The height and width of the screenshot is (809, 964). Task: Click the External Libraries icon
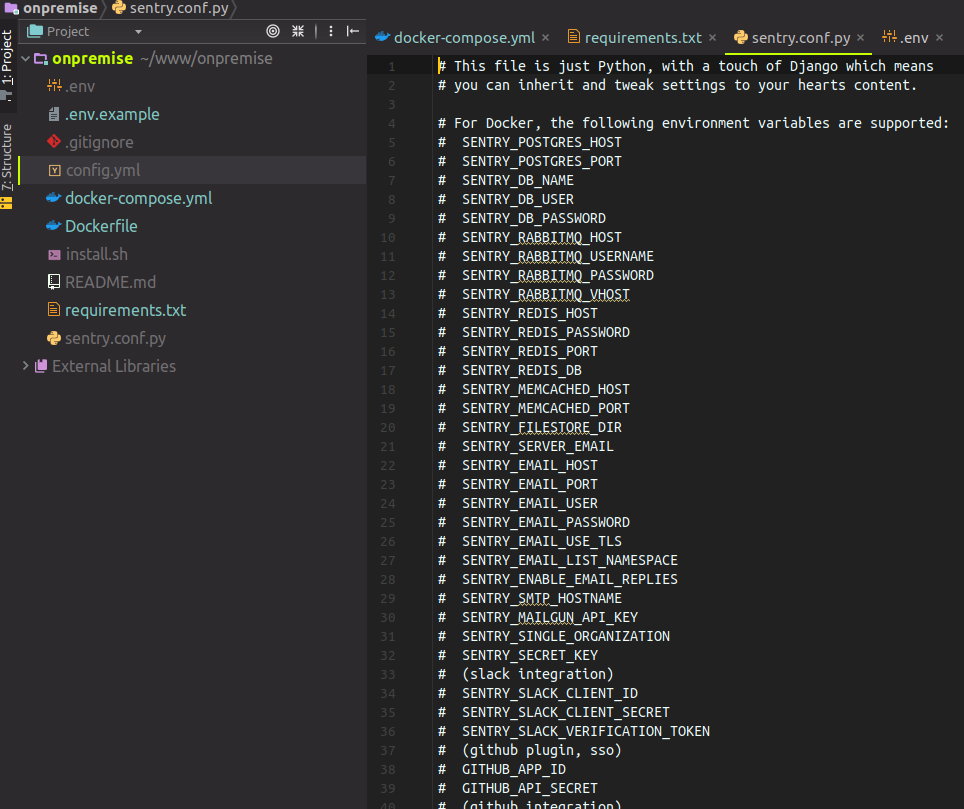tap(41, 366)
